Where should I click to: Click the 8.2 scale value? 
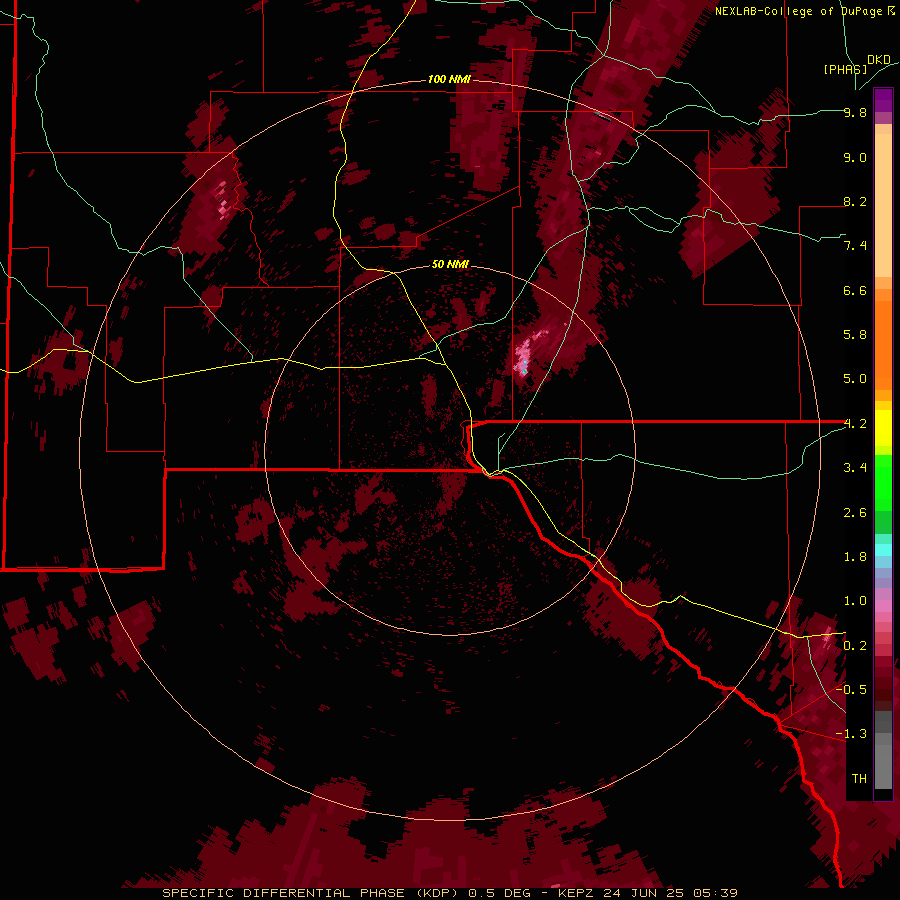[855, 201]
